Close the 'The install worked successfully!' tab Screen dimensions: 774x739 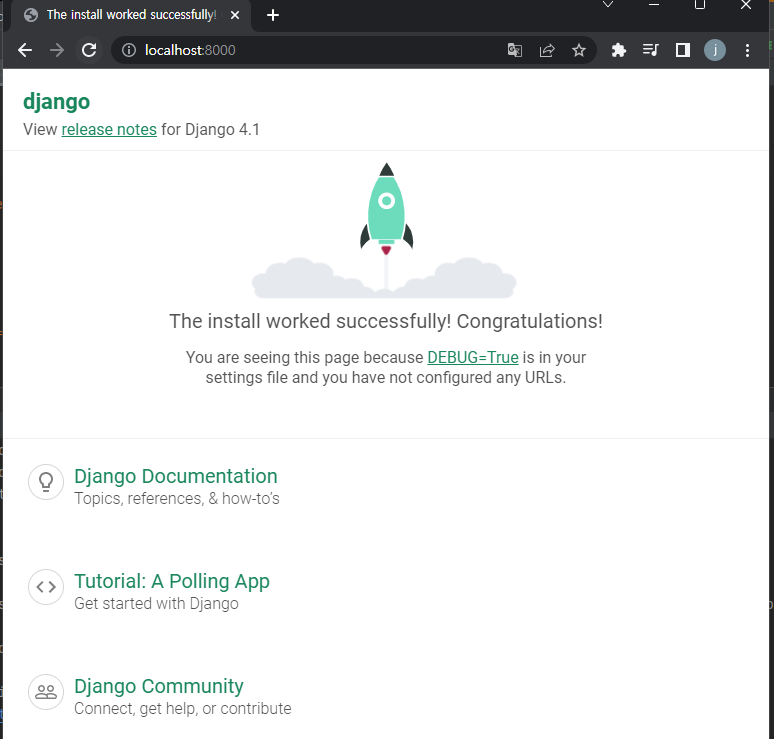point(235,15)
